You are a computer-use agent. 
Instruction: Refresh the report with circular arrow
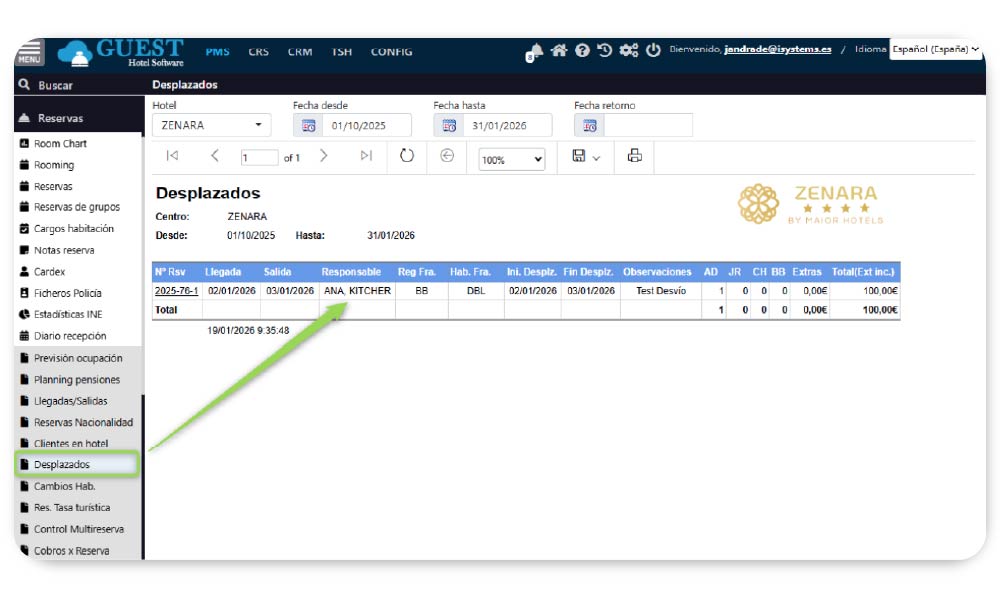(407, 156)
